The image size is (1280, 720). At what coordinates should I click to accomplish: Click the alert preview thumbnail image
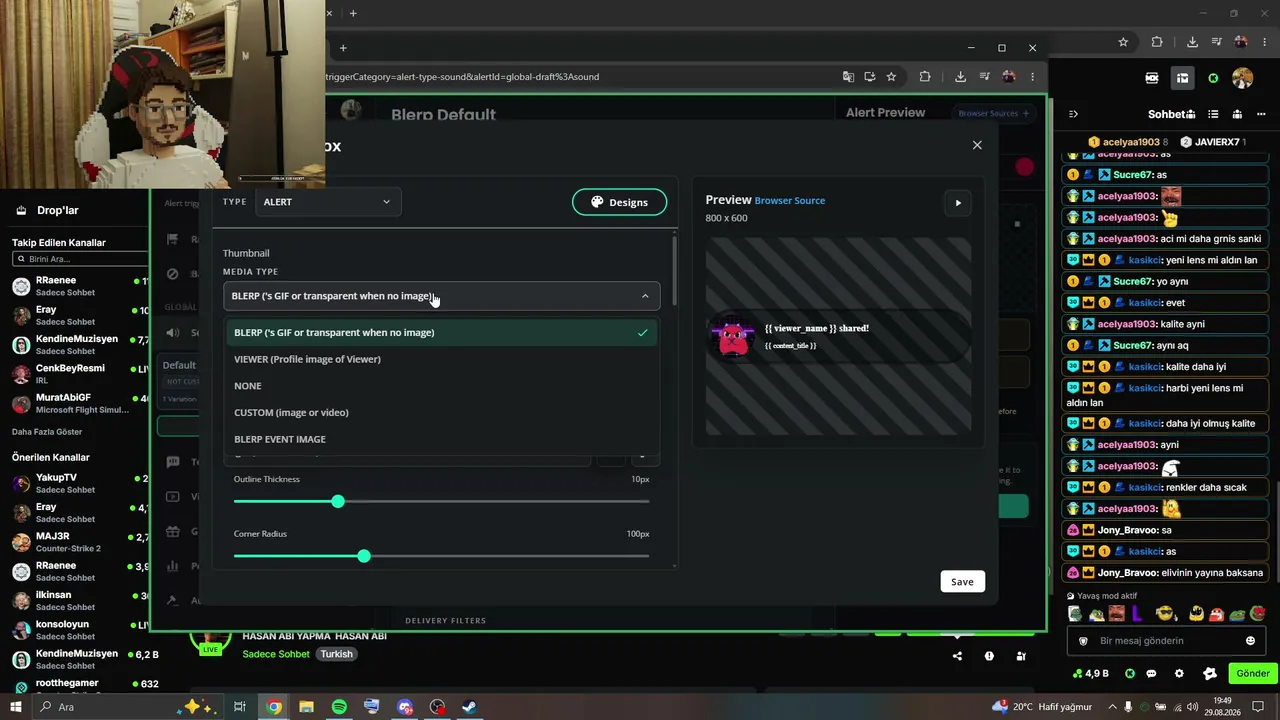[x=734, y=337]
